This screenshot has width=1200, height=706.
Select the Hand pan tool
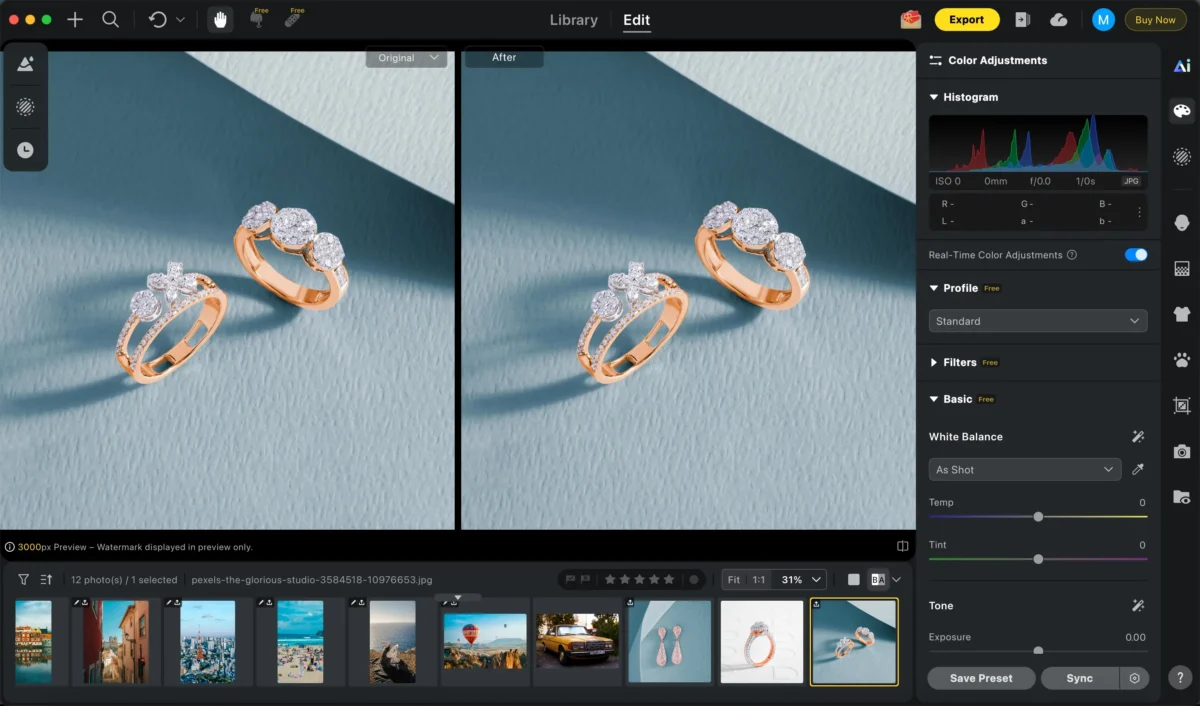(221, 20)
